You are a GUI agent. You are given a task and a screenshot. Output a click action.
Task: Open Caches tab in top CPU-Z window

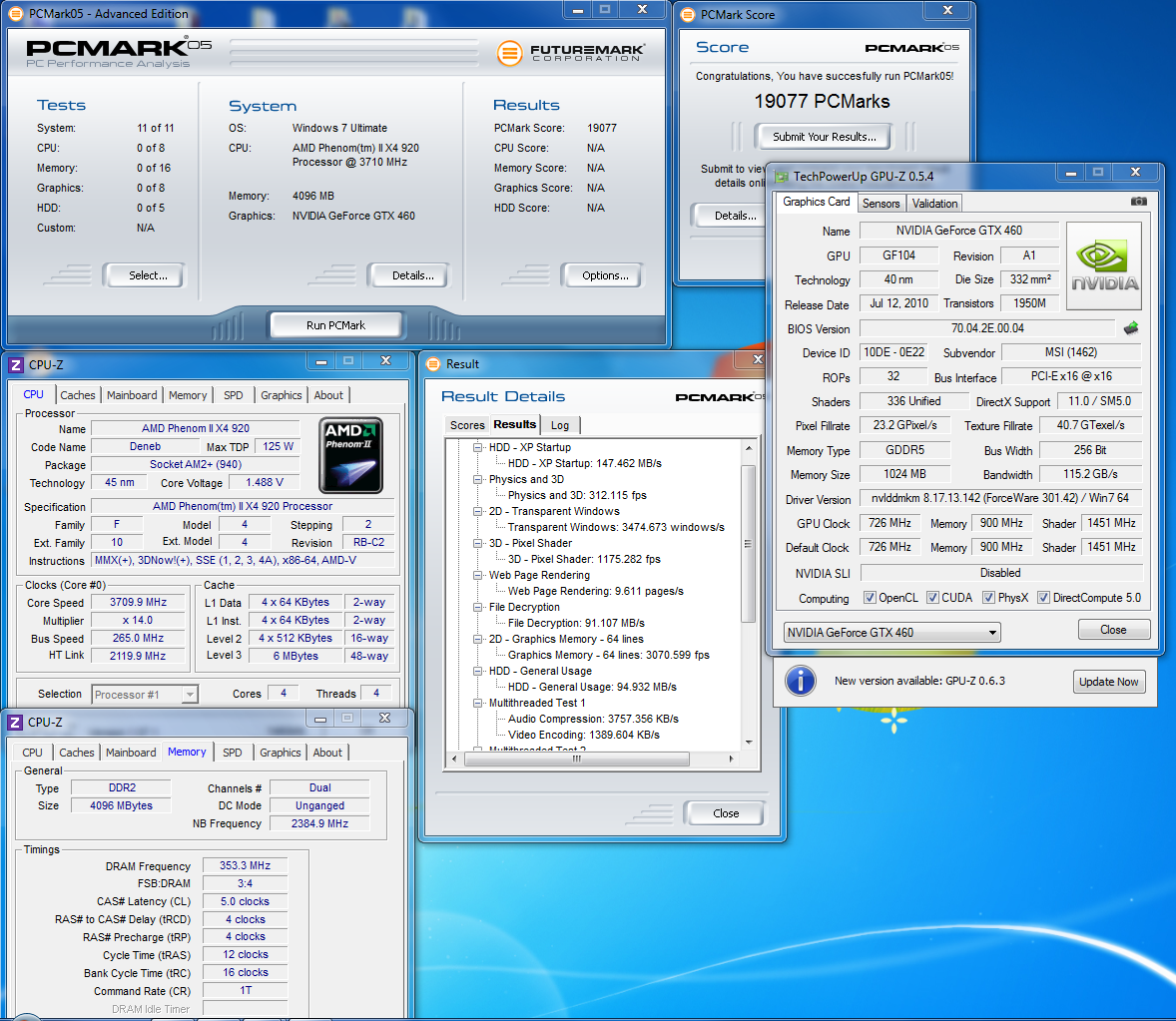pos(78,395)
